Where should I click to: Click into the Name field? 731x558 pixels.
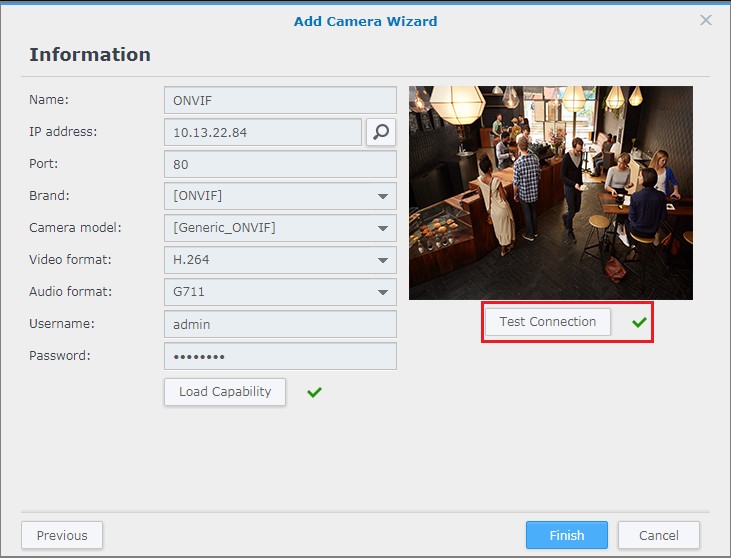280,100
